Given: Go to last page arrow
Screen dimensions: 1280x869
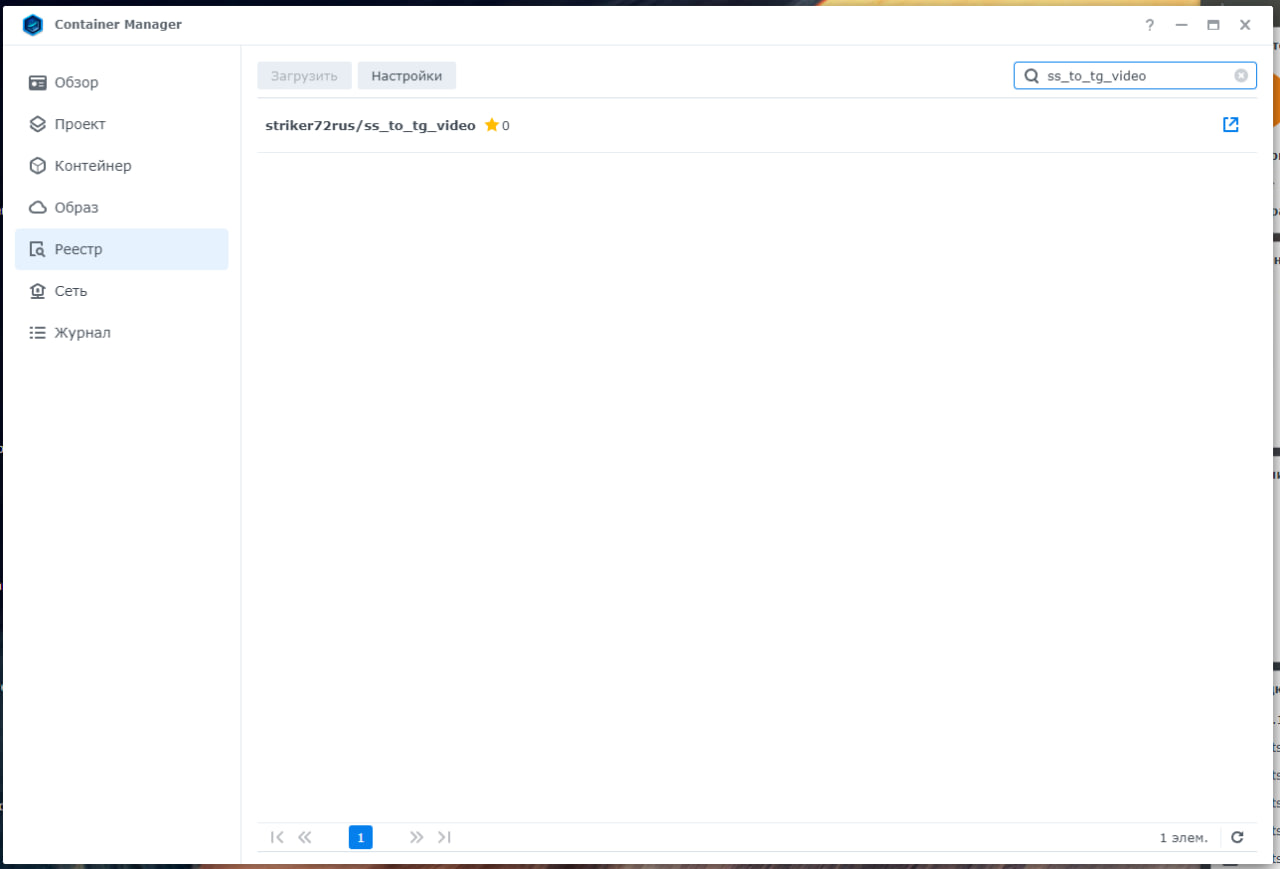Looking at the screenshot, I should [x=445, y=837].
